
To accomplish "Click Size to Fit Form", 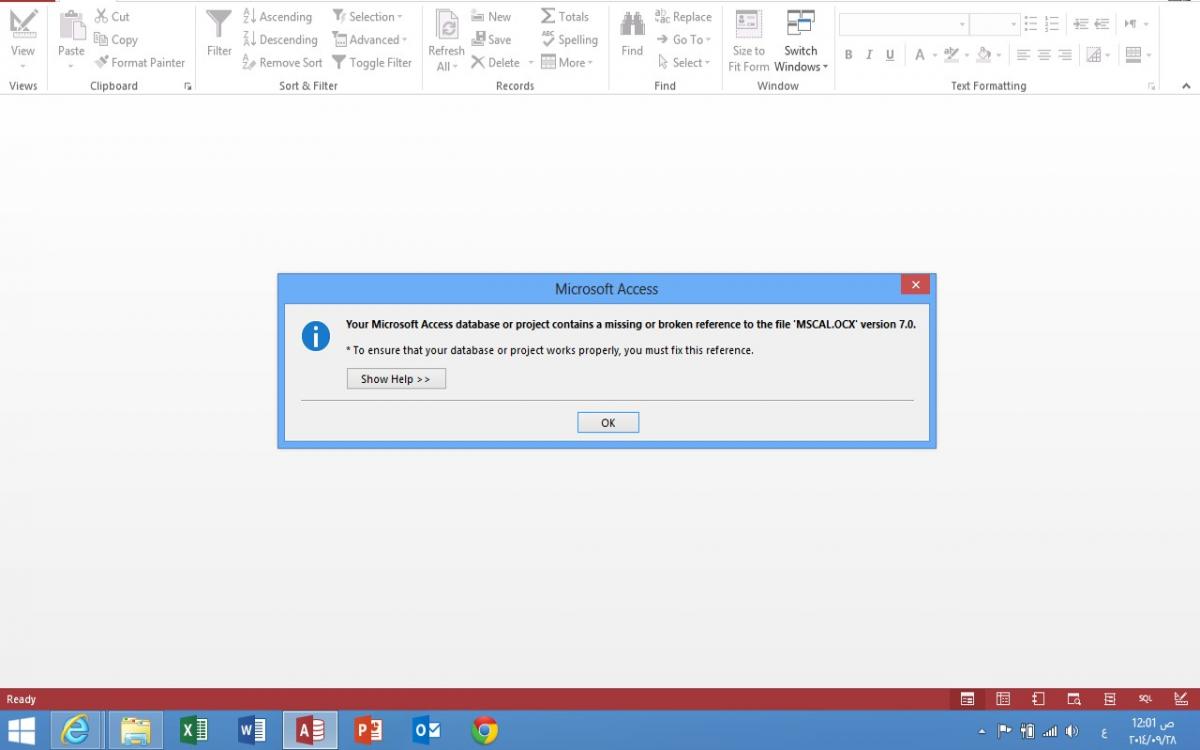I will pos(749,40).
